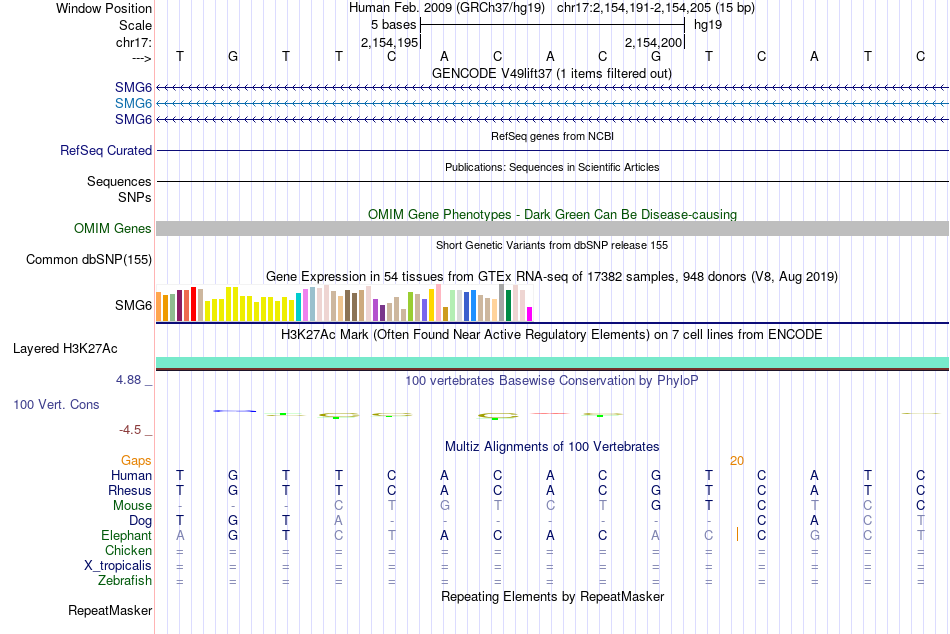Open the 100 Vert. Cons label
950x634 pixels.
tap(56, 404)
